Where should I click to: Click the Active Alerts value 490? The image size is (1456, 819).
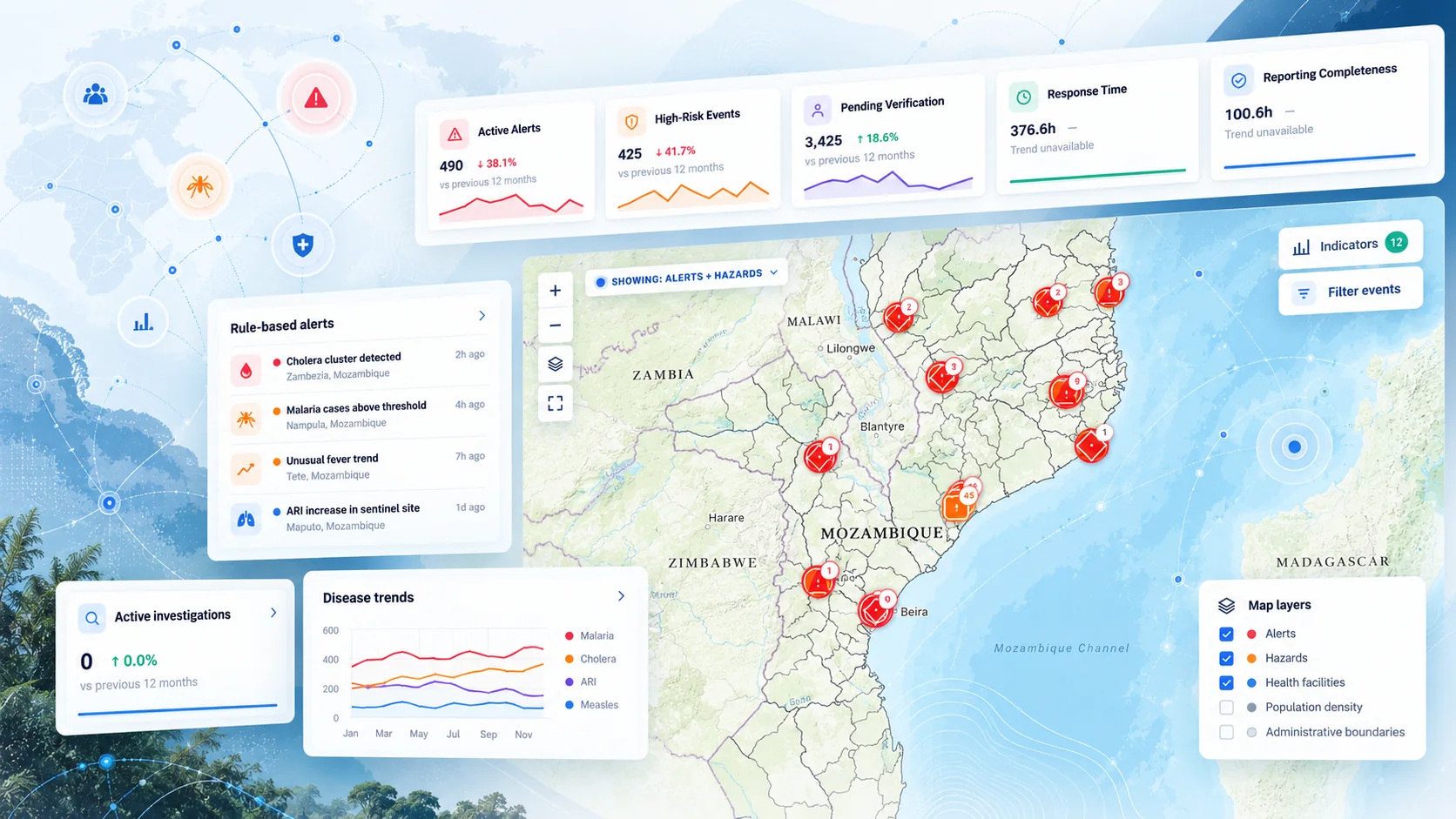pos(451,165)
